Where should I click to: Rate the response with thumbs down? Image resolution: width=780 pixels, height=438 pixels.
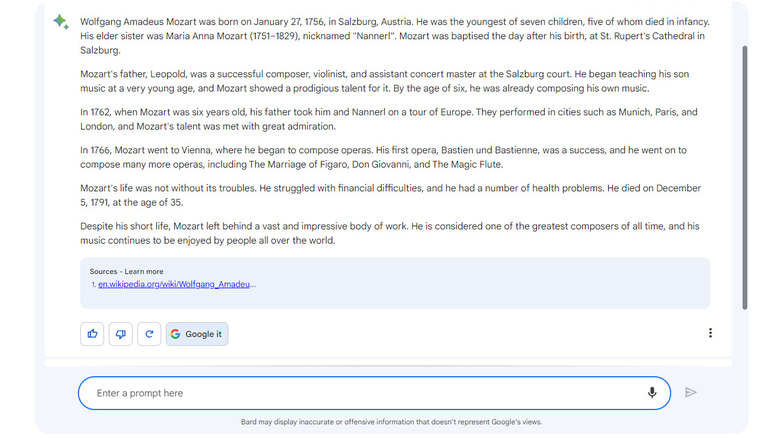coord(121,334)
